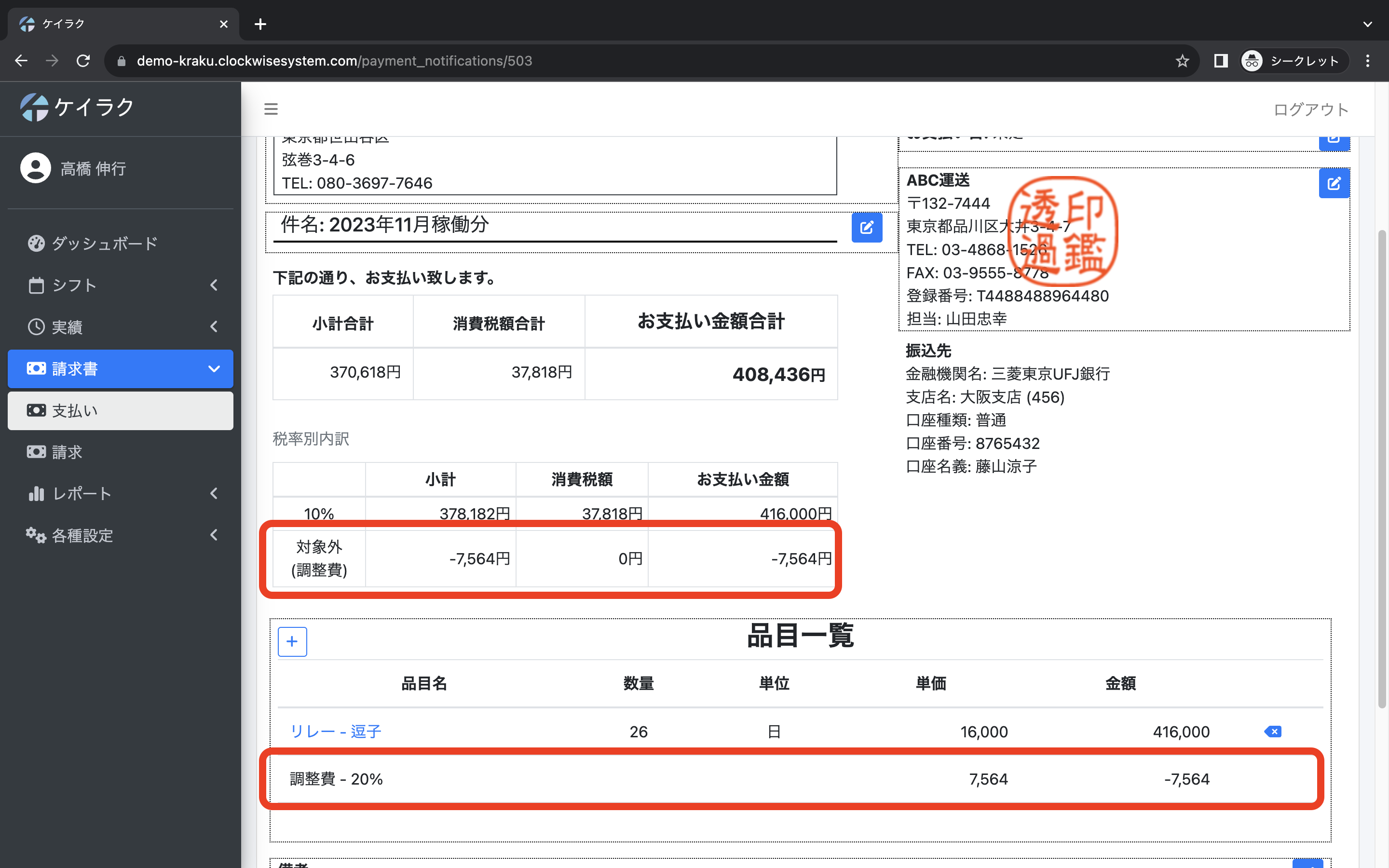Click the 金融機関名: 三菱東京UFJ銀行 line
The width and height of the screenshot is (1389, 868).
coord(1008,374)
